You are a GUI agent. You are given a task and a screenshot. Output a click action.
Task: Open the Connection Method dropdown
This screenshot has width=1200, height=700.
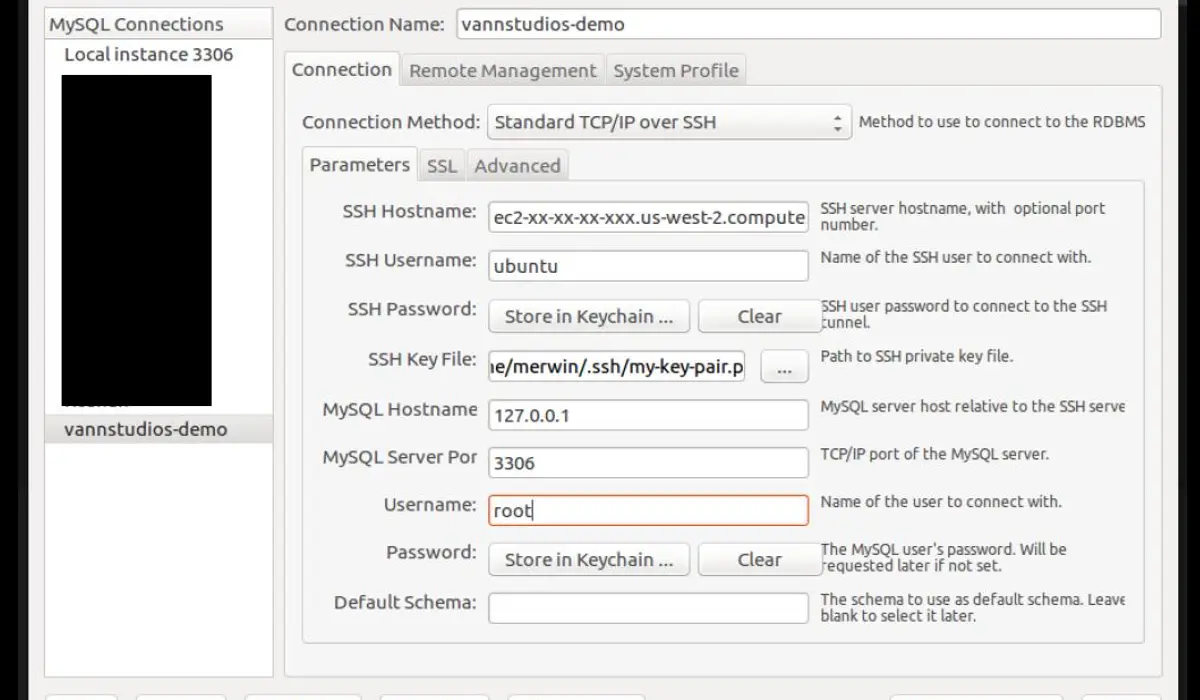pos(669,123)
